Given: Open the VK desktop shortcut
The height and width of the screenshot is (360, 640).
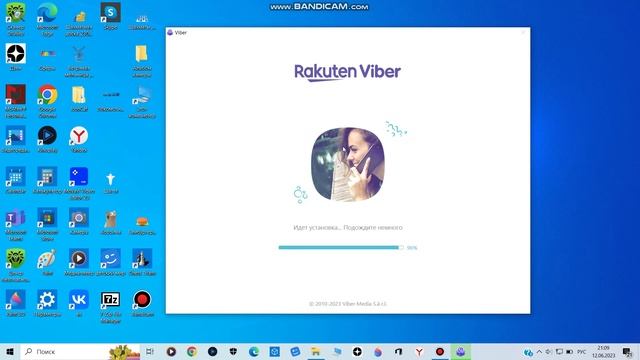Looking at the screenshot, I should (79, 300).
